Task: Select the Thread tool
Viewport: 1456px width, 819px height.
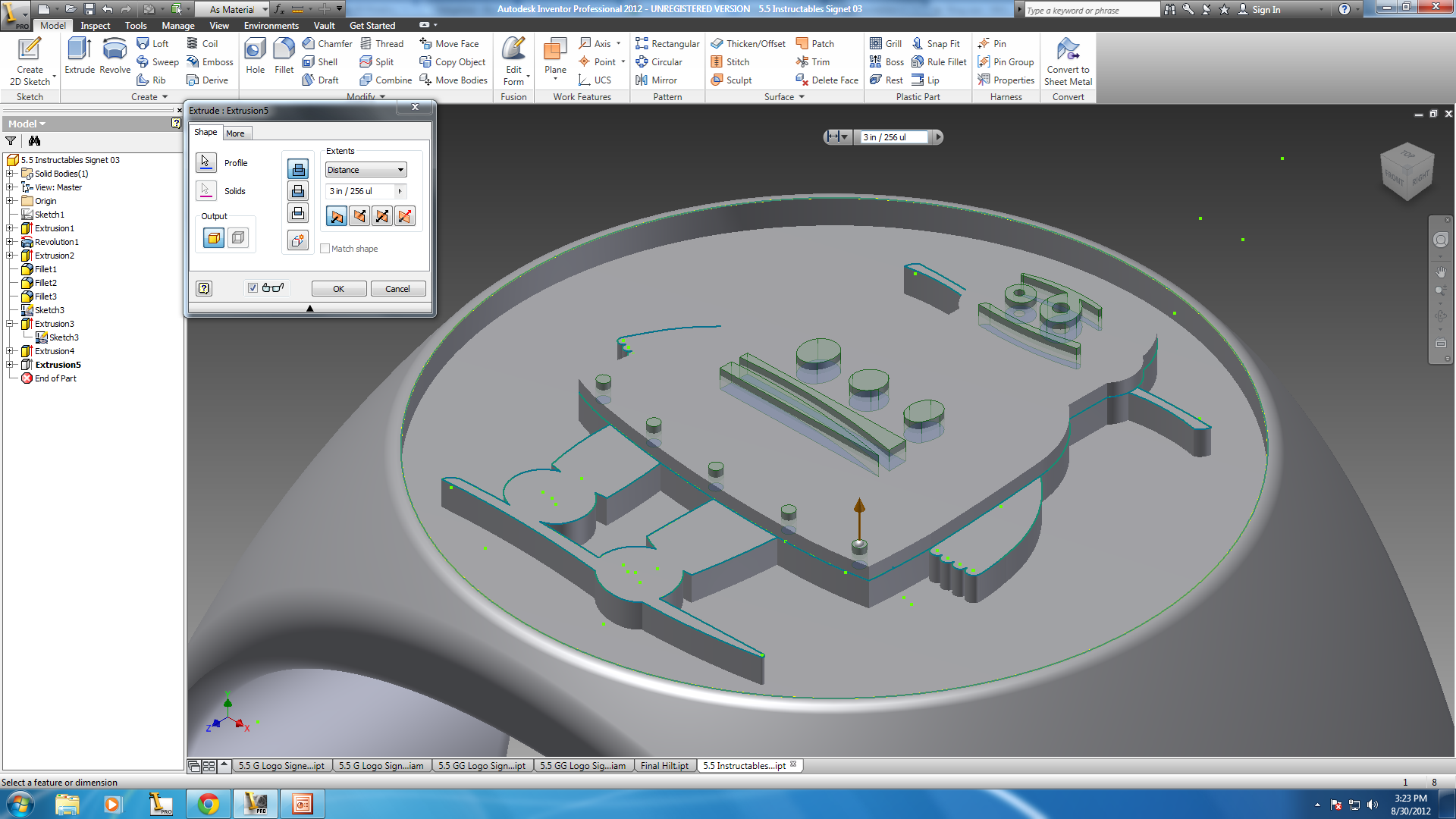Action: click(381, 44)
